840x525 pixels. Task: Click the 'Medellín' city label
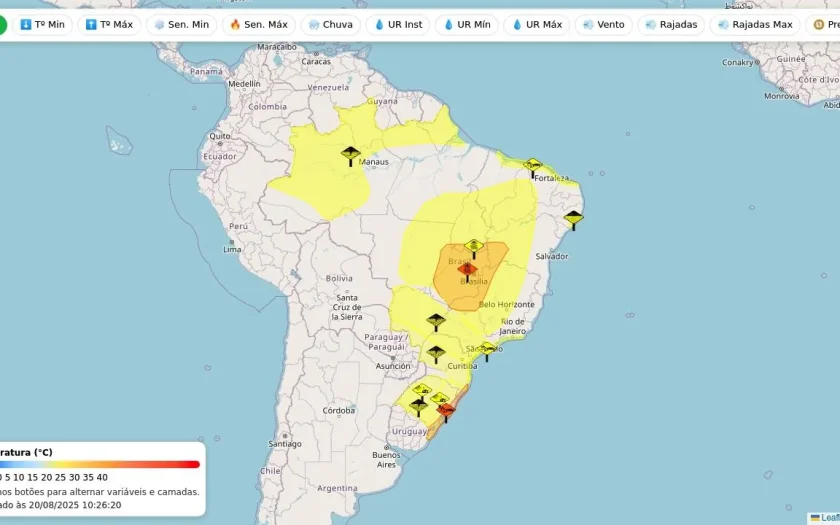click(244, 84)
